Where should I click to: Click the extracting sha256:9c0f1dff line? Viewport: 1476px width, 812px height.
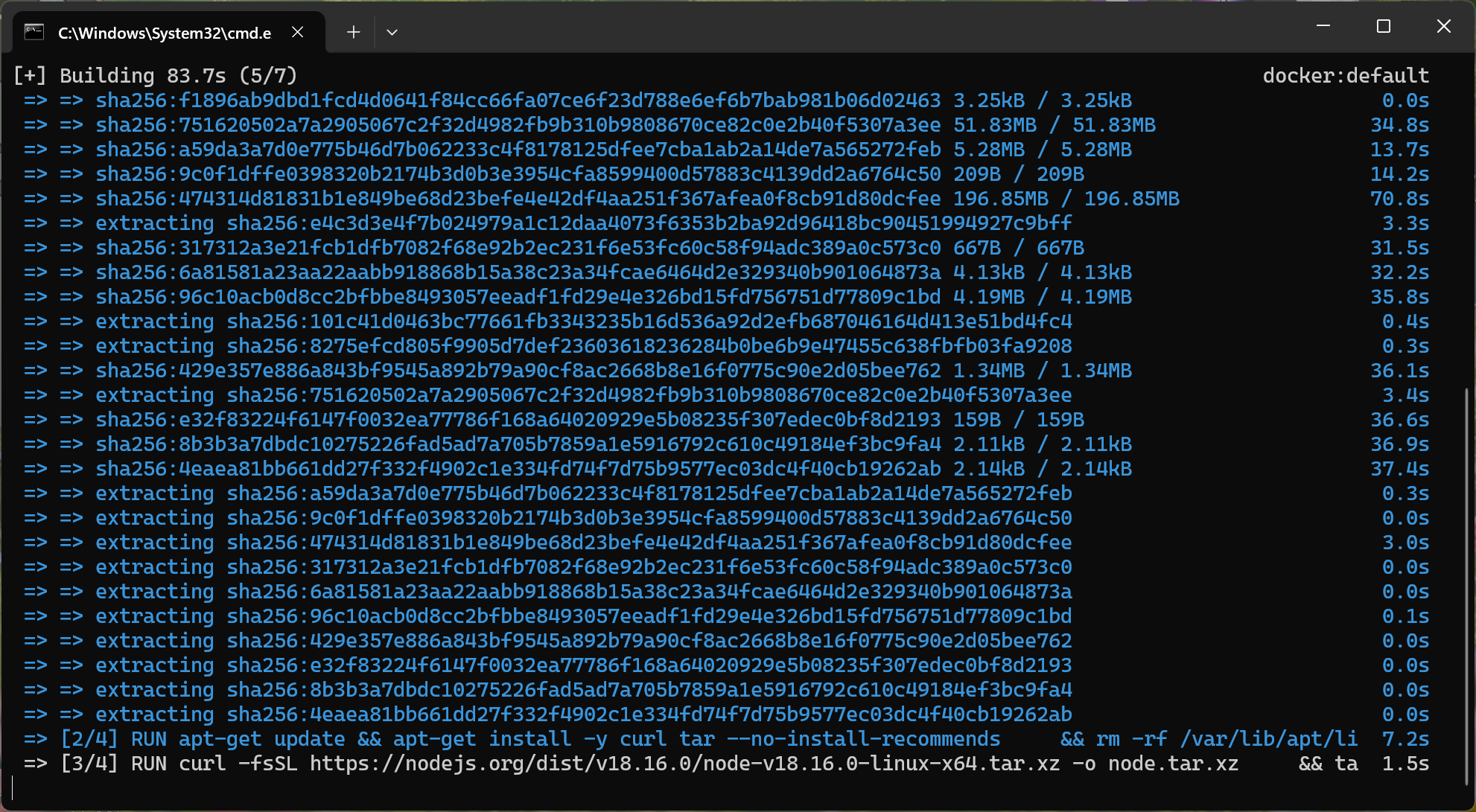click(726, 517)
